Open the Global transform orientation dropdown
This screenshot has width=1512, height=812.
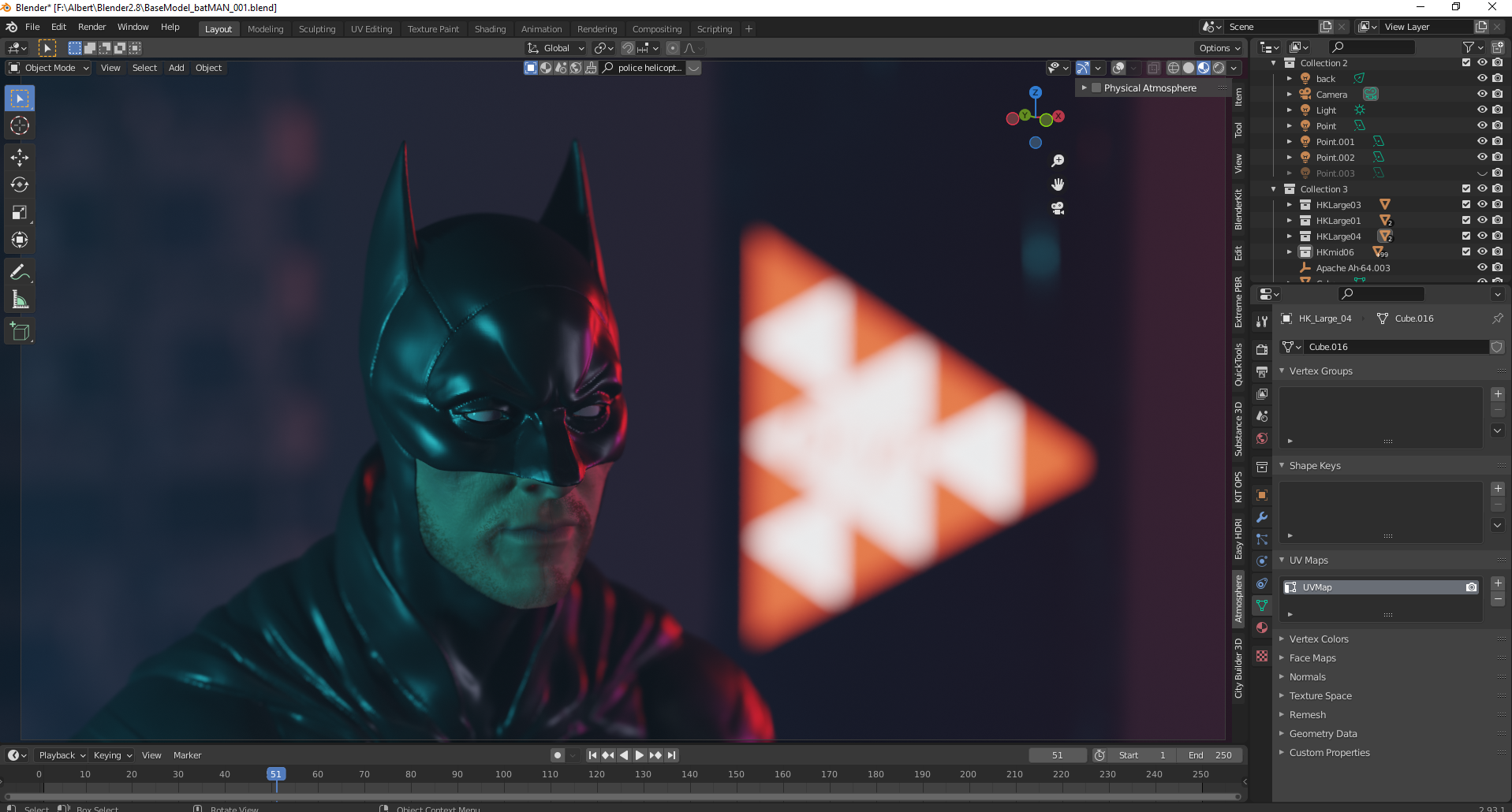[555, 48]
